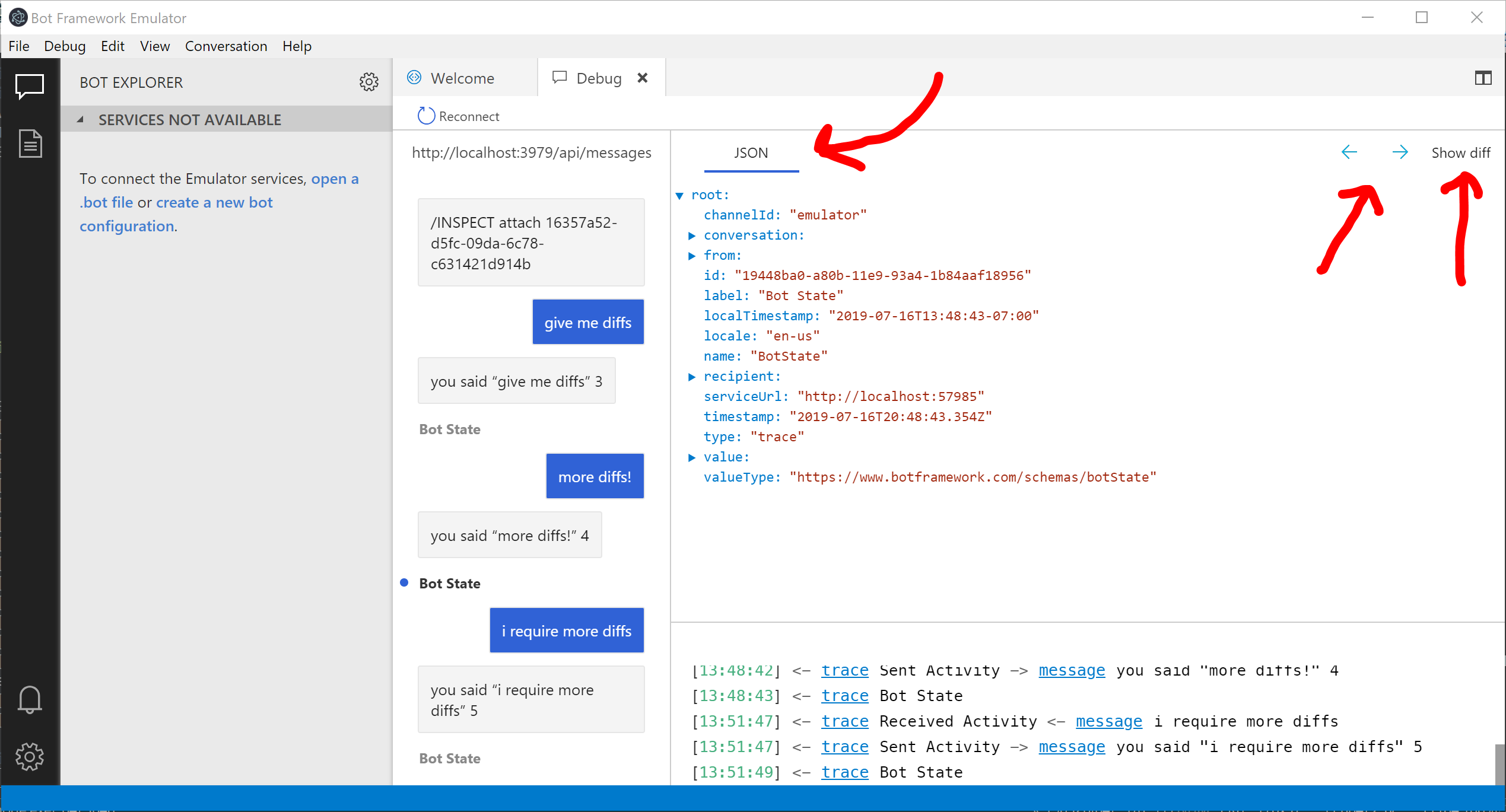Screen dimensions: 1506x812
Task: Open the settings gear in left sidebar
Action: tap(29, 757)
